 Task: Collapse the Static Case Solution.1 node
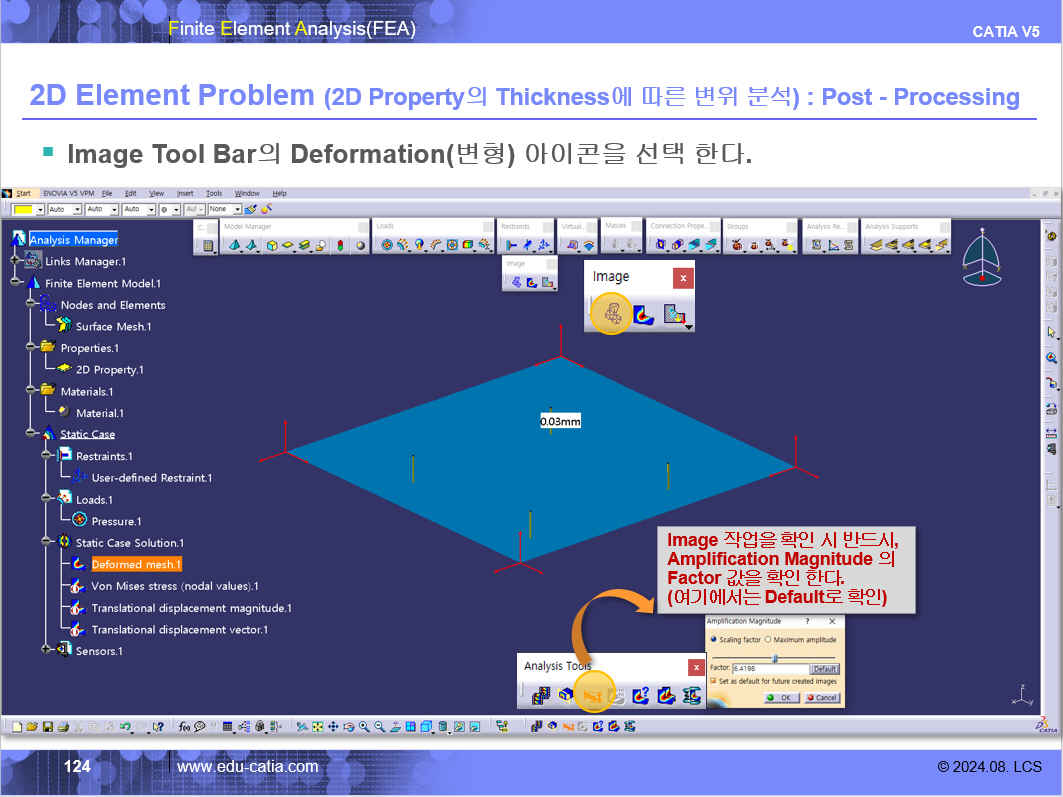click(x=47, y=543)
